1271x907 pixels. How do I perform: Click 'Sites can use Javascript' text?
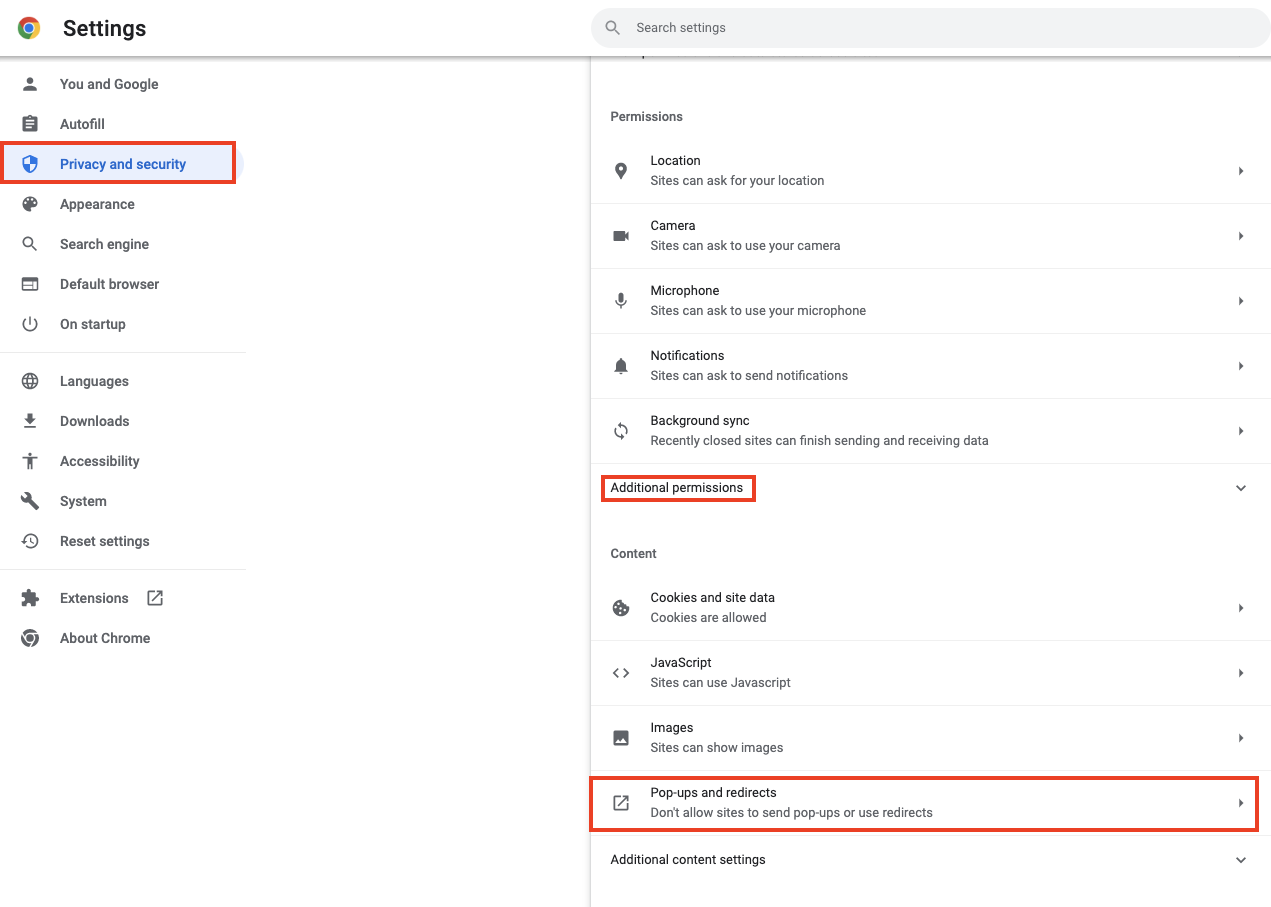[720, 683]
